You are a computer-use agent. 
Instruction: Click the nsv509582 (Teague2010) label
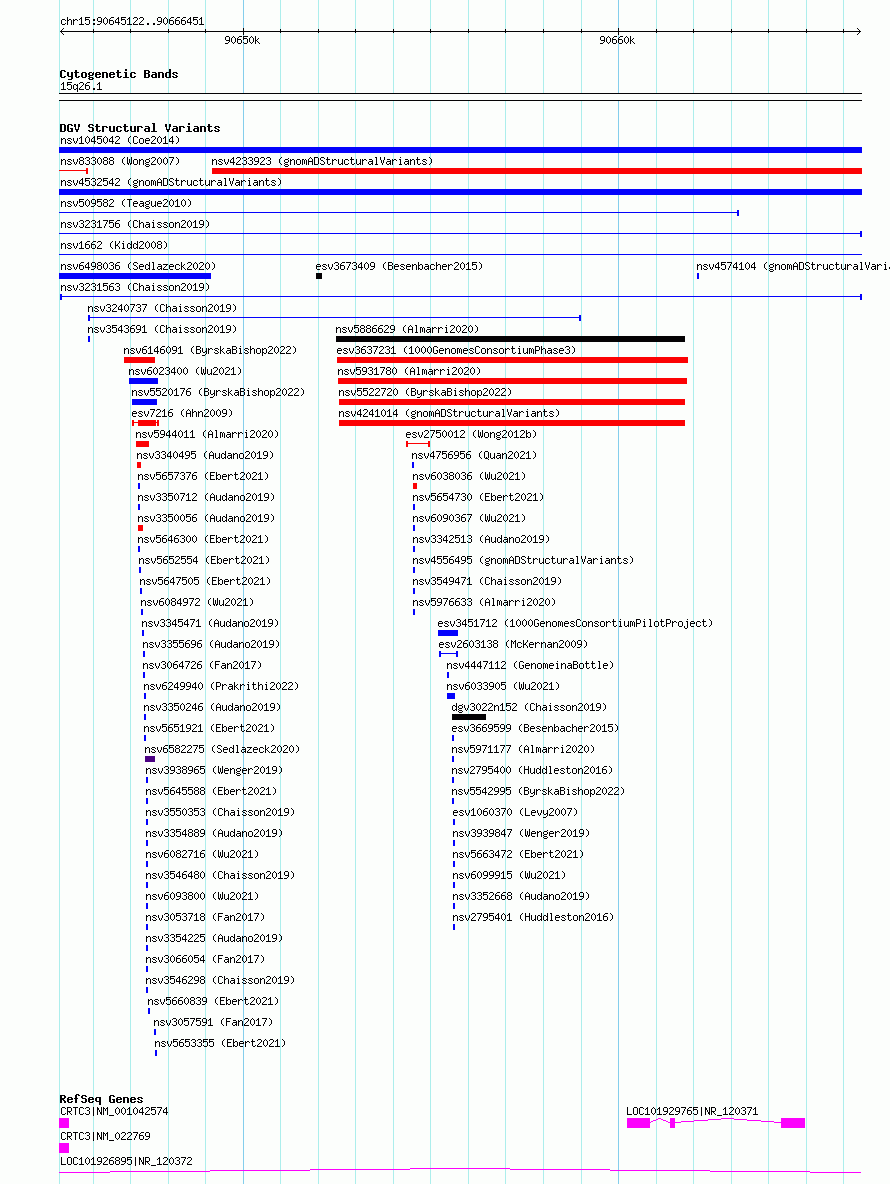pos(126,204)
